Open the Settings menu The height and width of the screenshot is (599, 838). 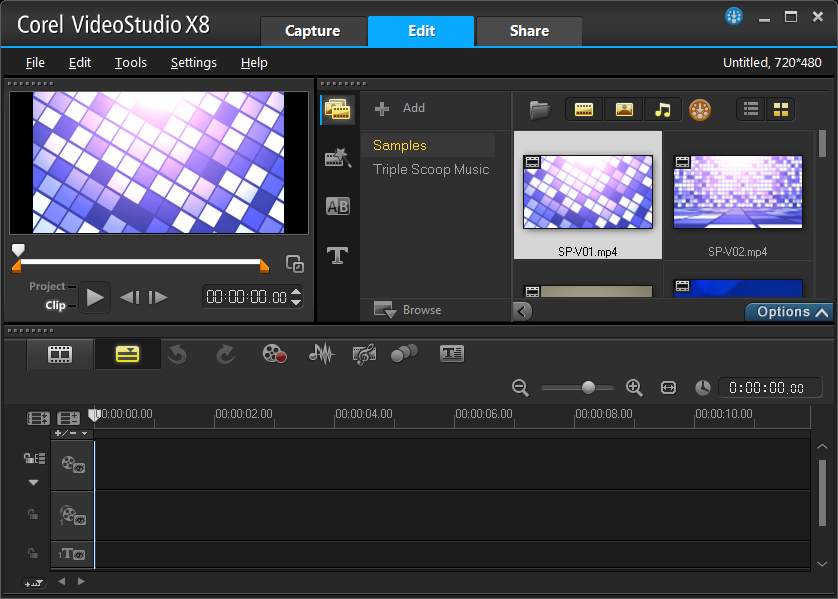[193, 63]
